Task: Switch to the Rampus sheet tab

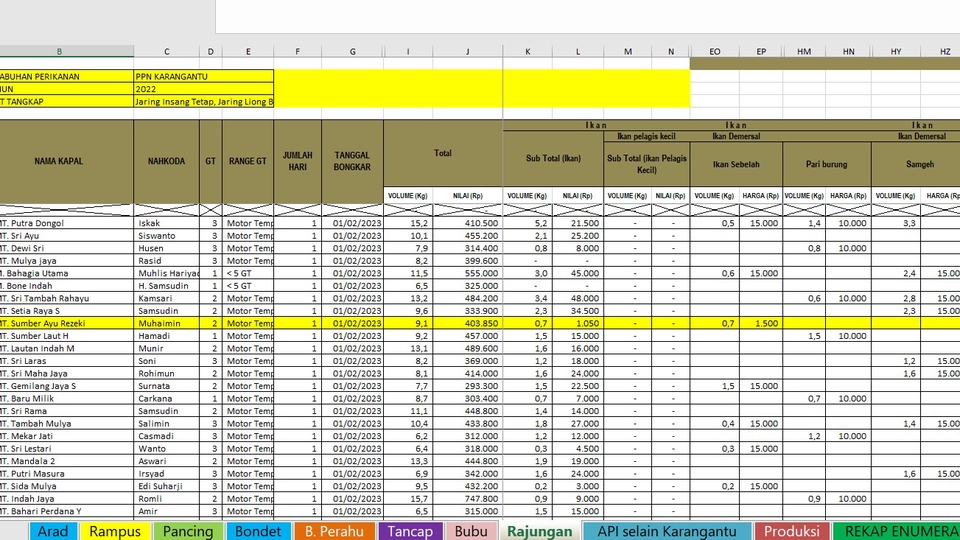Action: 115,531
